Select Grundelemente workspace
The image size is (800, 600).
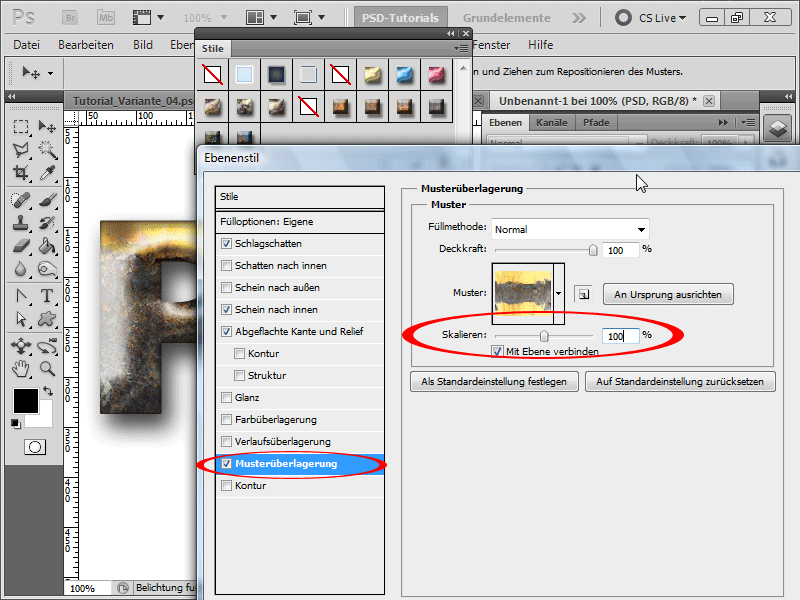point(507,18)
